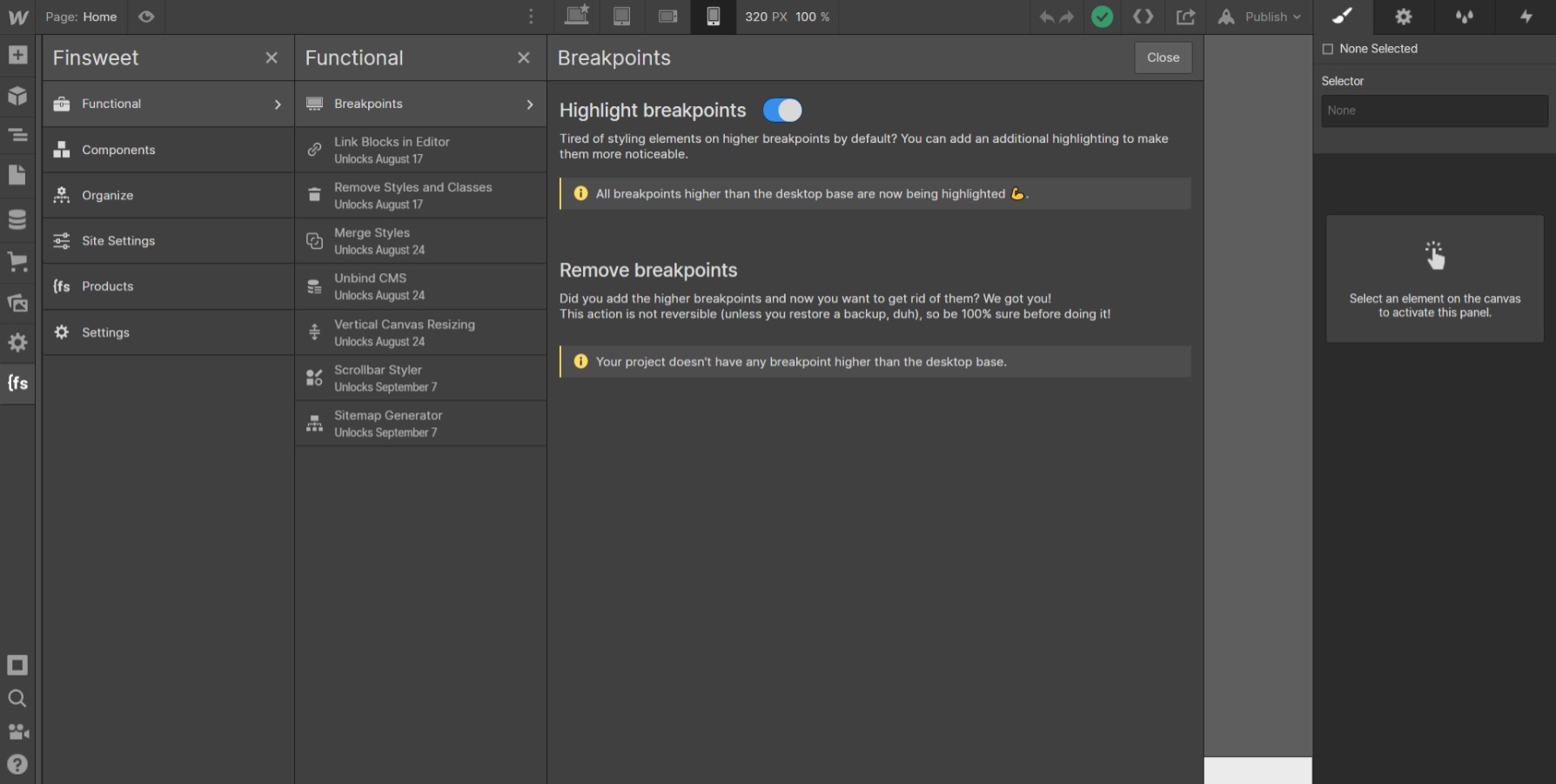Select the Scrollbar Styler item
This screenshot has width=1556, height=784.
point(421,378)
